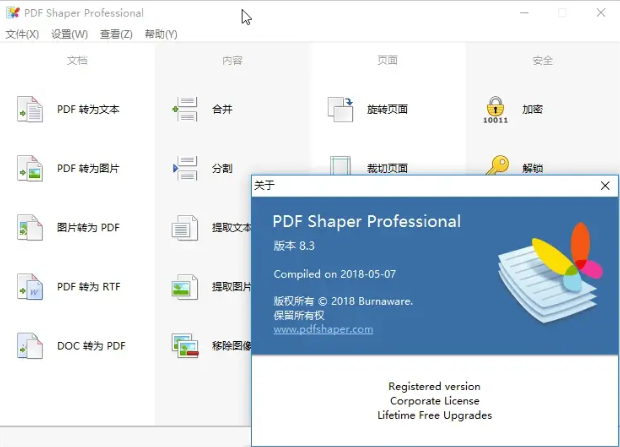Screen dimensions: 620x447
Task: Open the 帮助(Y) menu
Action: pyautogui.click(x=161, y=34)
